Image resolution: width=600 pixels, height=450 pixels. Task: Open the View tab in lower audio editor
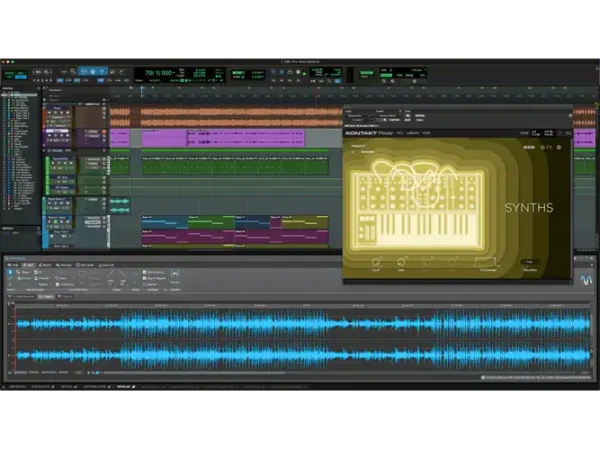(13, 265)
